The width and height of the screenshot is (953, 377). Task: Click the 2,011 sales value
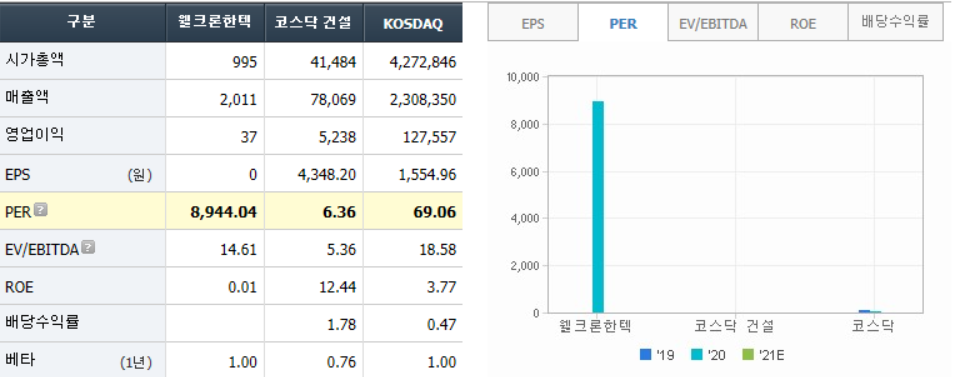pyautogui.click(x=239, y=99)
